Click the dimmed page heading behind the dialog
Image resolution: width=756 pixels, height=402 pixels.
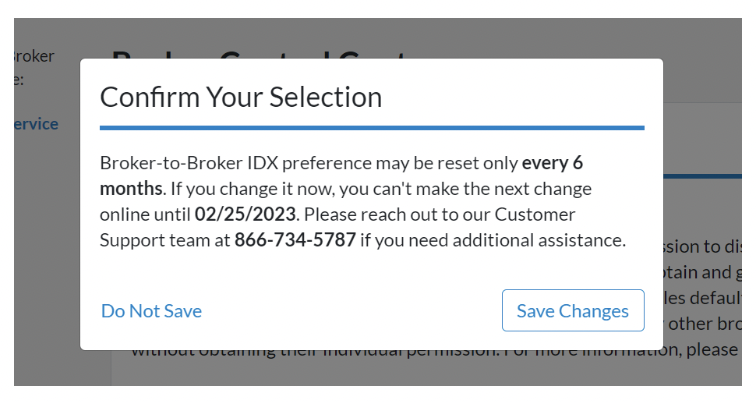[260, 54]
